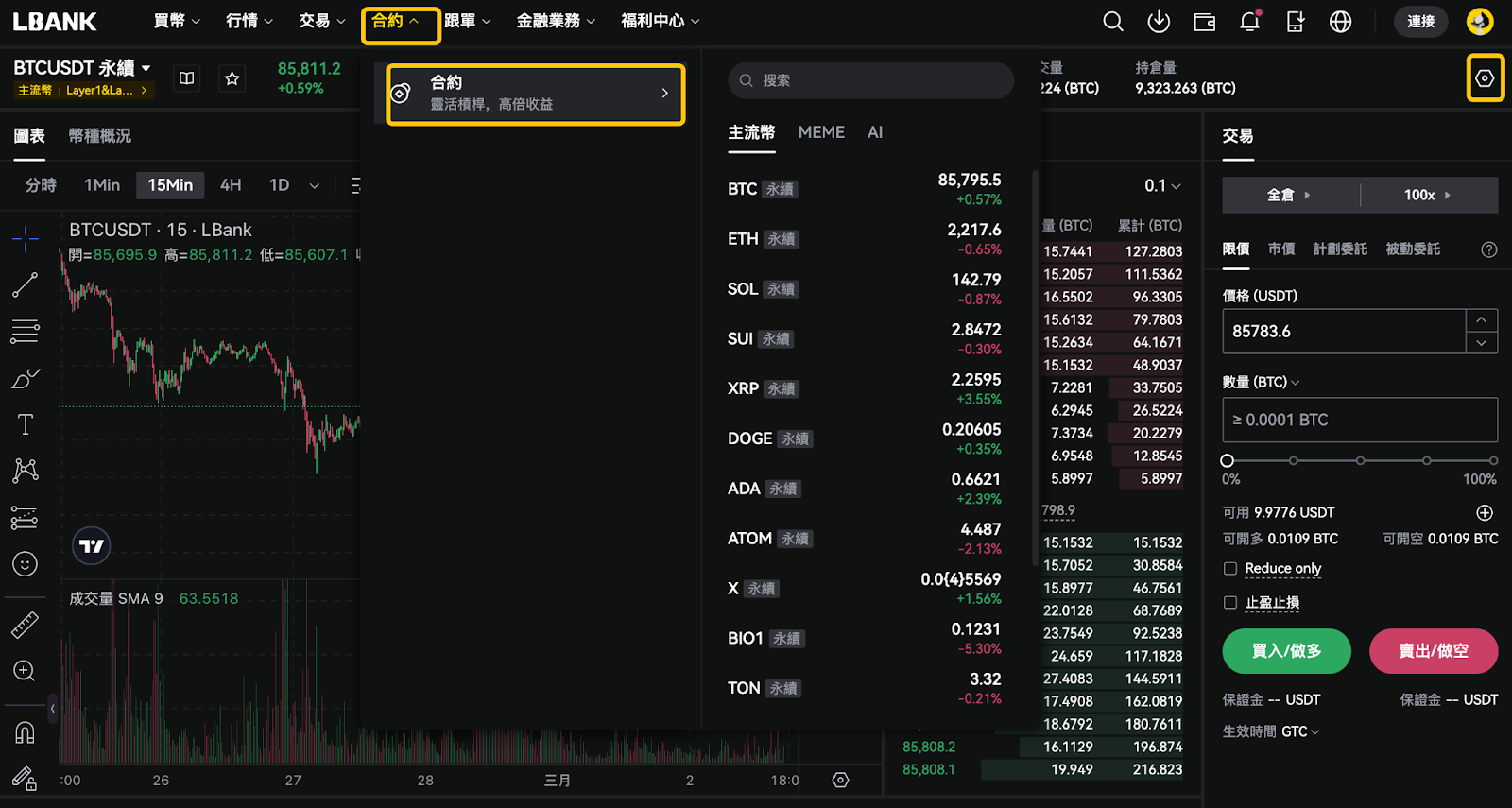Open notifications bell icon
Screen dimensions: 1512x808
coord(1249,22)
